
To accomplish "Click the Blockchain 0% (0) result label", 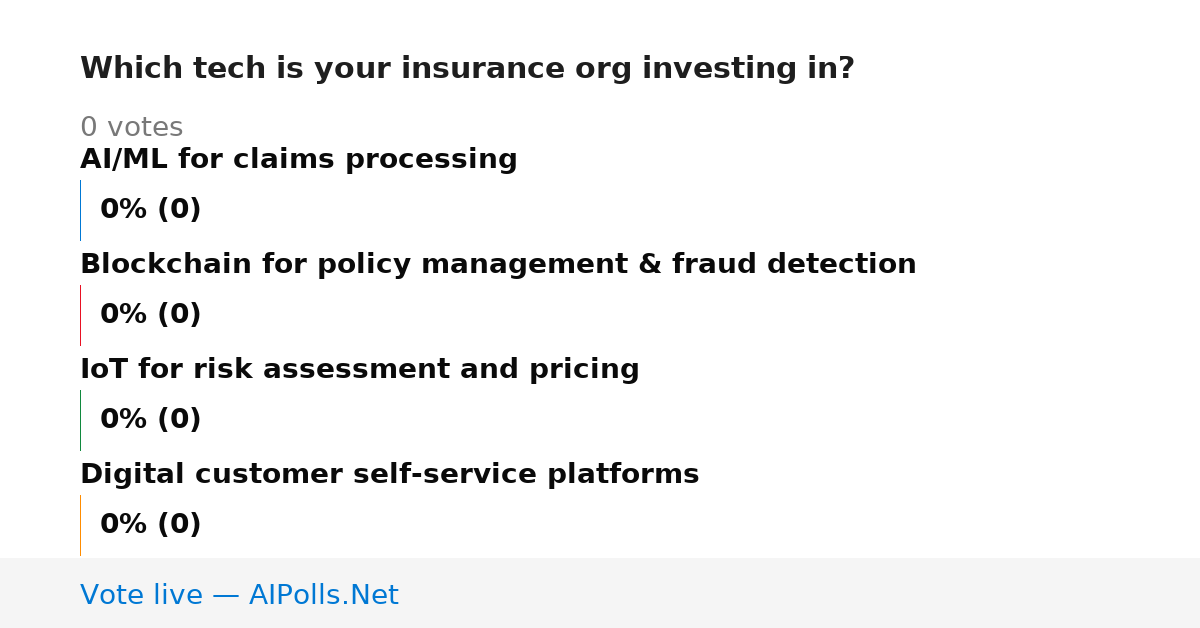I will point(151,315).
